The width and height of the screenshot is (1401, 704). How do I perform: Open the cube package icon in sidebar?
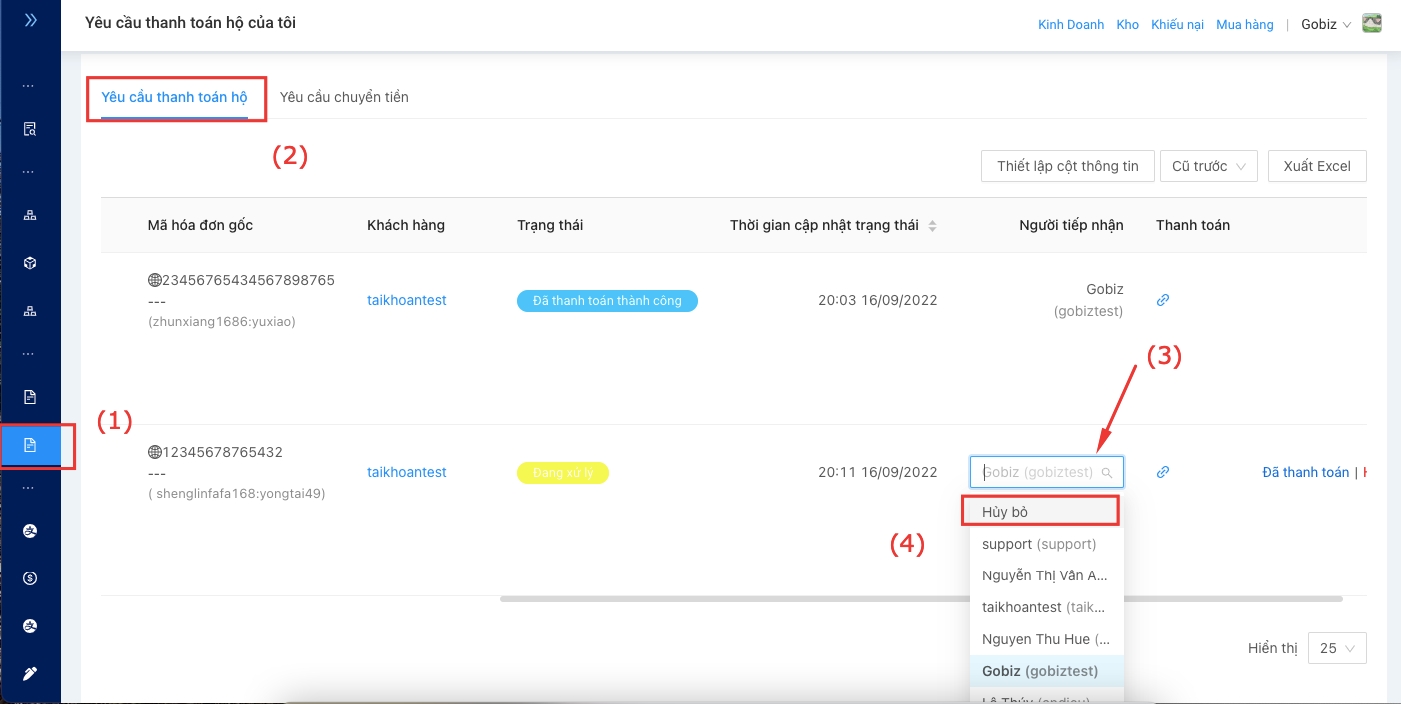[30, 263]
